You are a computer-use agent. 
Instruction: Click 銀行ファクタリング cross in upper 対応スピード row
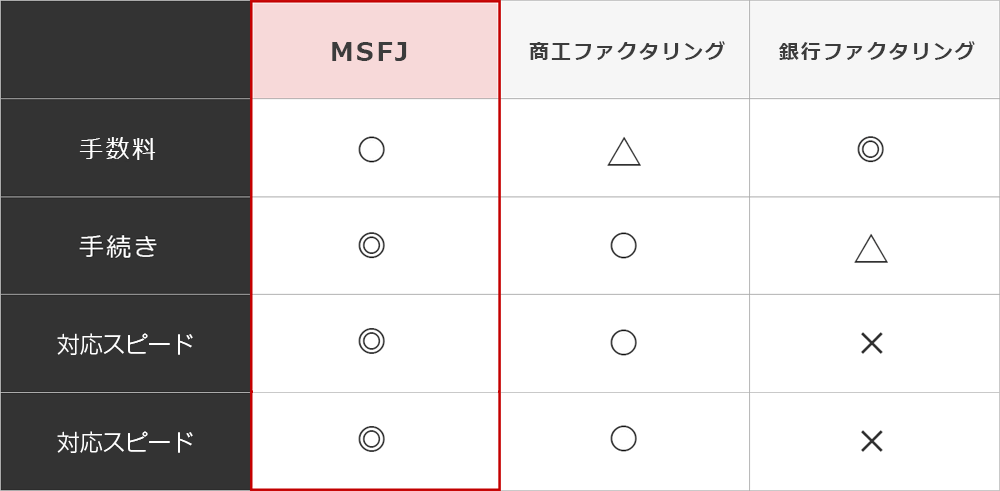(x=871, y=343)
